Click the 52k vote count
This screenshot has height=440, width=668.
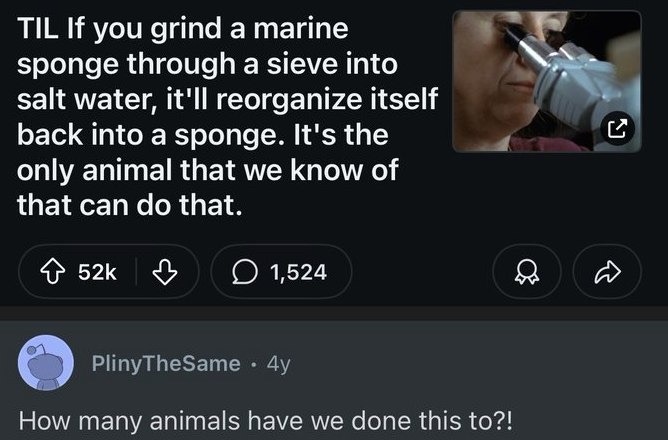(x=97, y=271)
